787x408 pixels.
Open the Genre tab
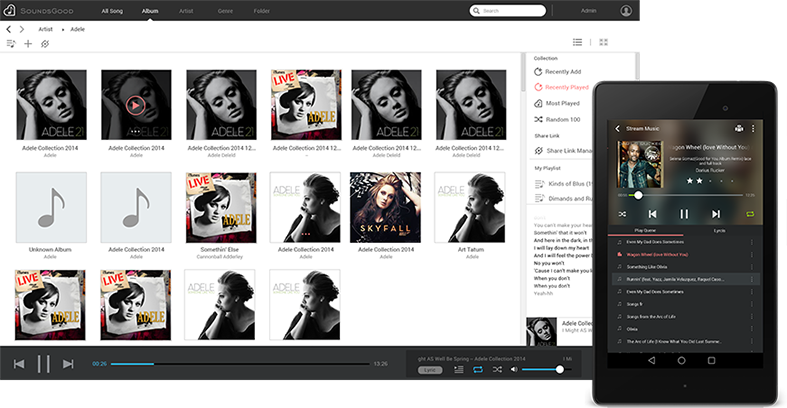pyautogui.click(x=225, y=11)
